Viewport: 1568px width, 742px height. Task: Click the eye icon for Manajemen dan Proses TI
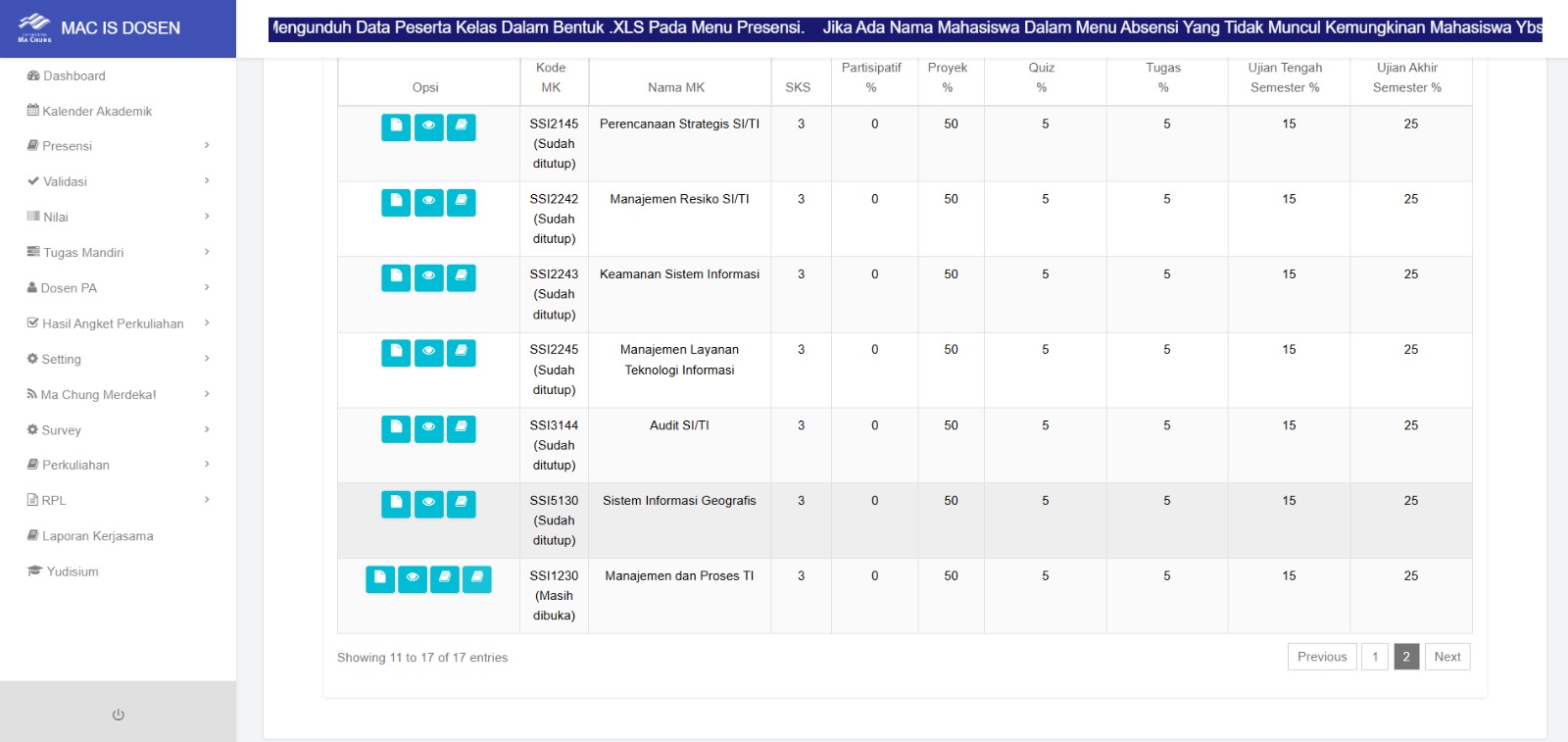(413, 579)
